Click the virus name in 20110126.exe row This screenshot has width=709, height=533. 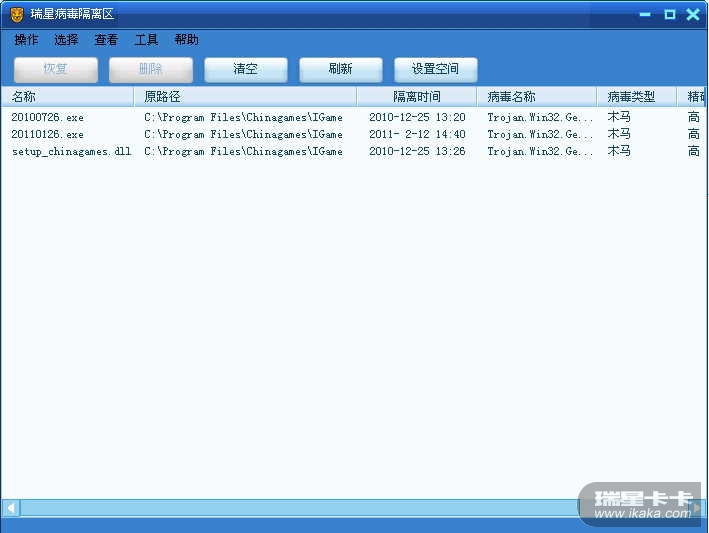[x=540, y=134]
